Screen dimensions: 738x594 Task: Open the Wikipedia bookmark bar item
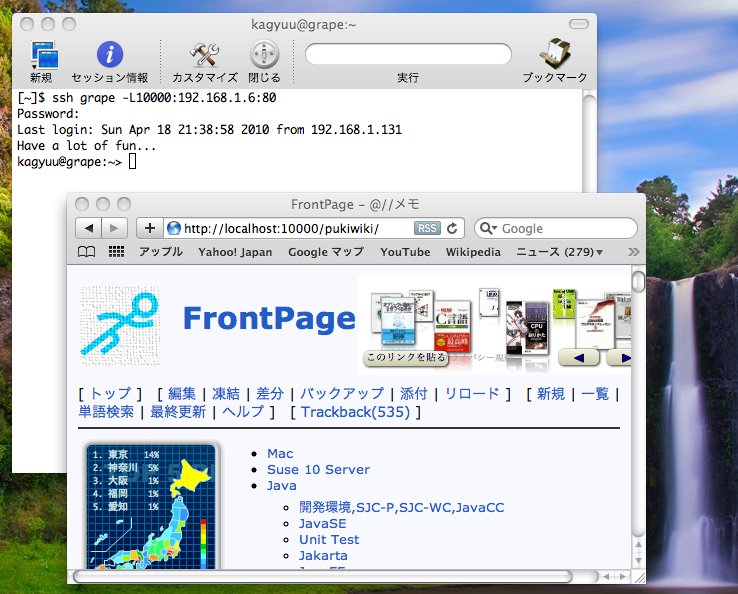click(x=473, y=253)
